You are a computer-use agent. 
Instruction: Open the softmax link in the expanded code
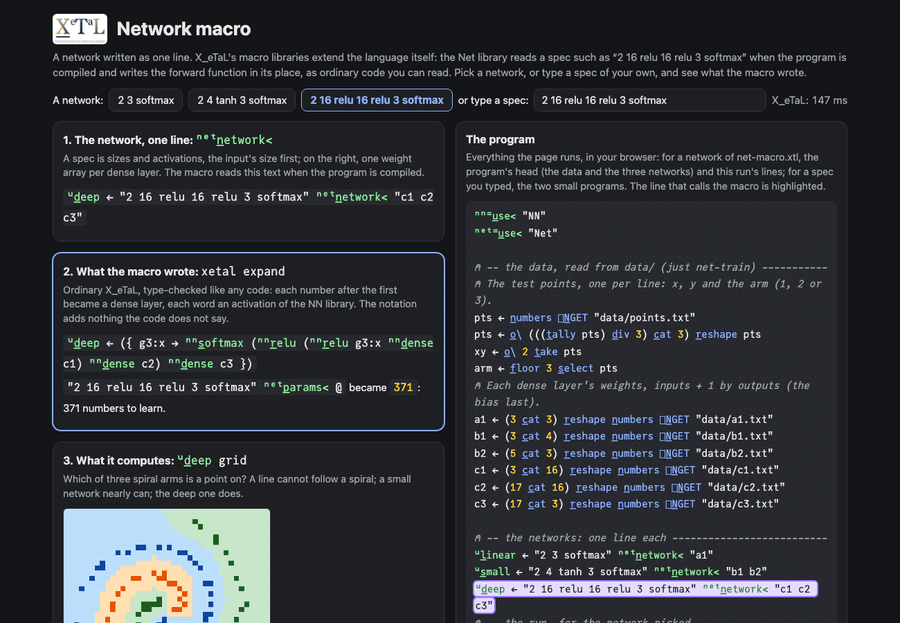215,343
